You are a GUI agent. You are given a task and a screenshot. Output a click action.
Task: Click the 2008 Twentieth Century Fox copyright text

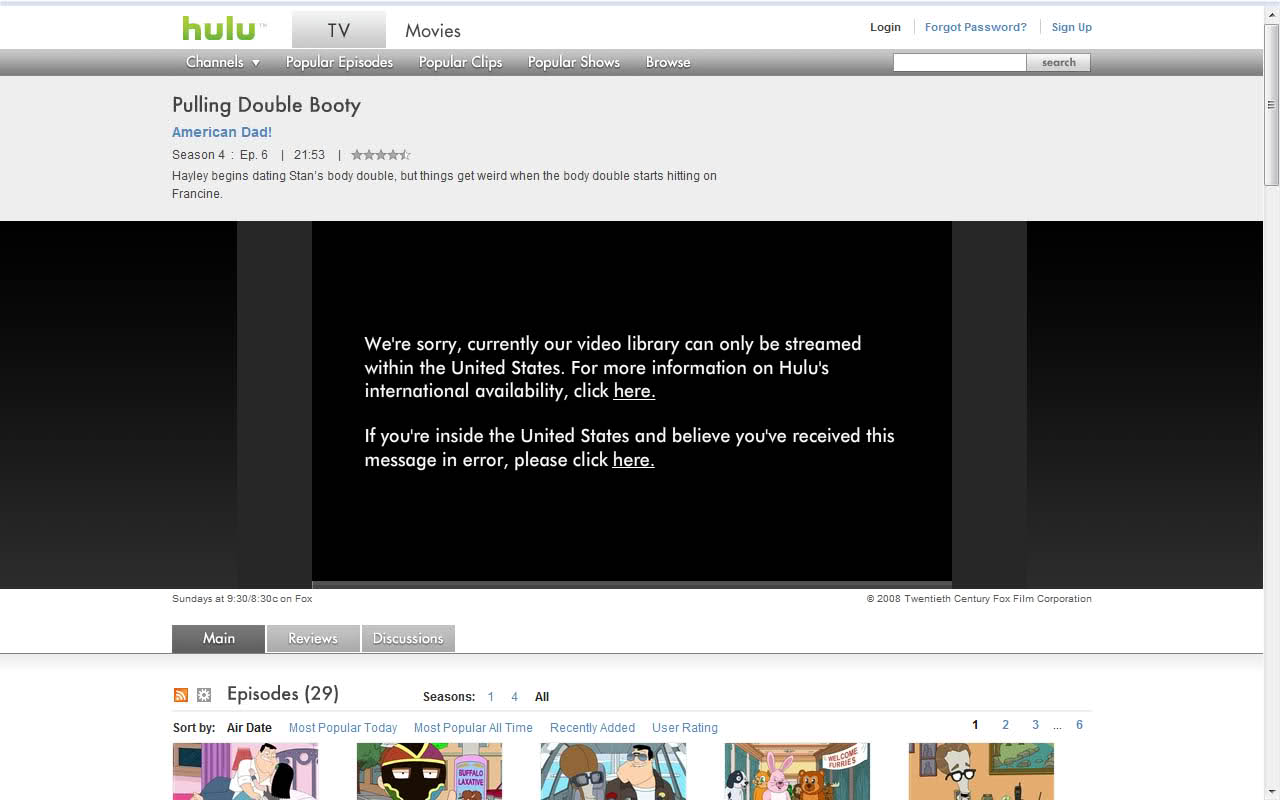coord(979,599)
